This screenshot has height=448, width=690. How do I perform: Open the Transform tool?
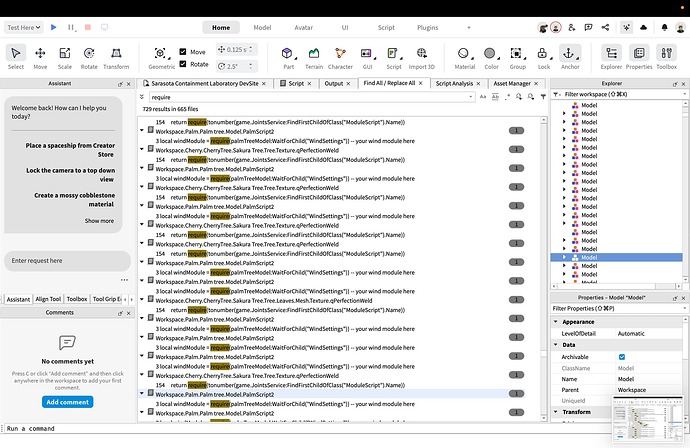[116, 58]
